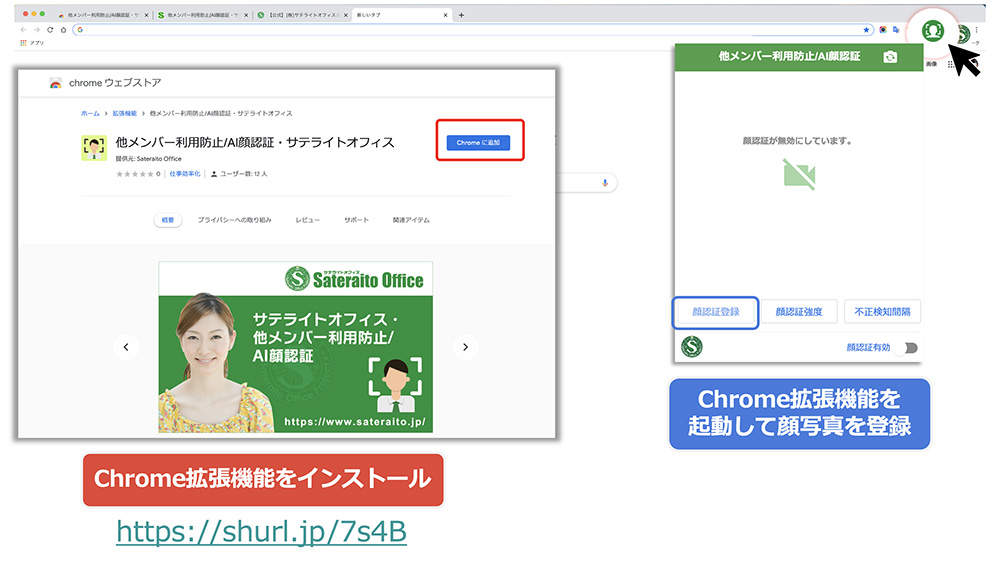The width and height of the screenshot is (1000, 564).
Task: Open the Apps grid icon in bookmarks bar
Action: click(x=24, y=43)
